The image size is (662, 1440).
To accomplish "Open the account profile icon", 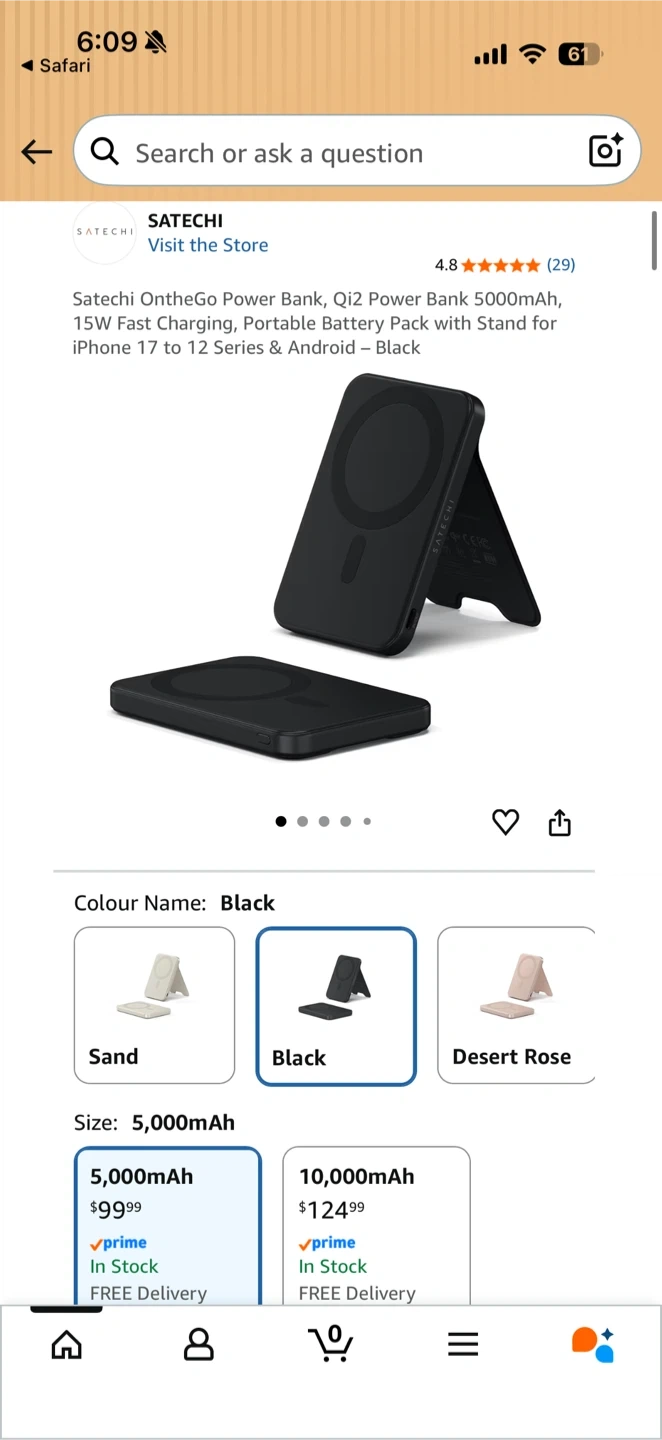I will click(199, 1344).
